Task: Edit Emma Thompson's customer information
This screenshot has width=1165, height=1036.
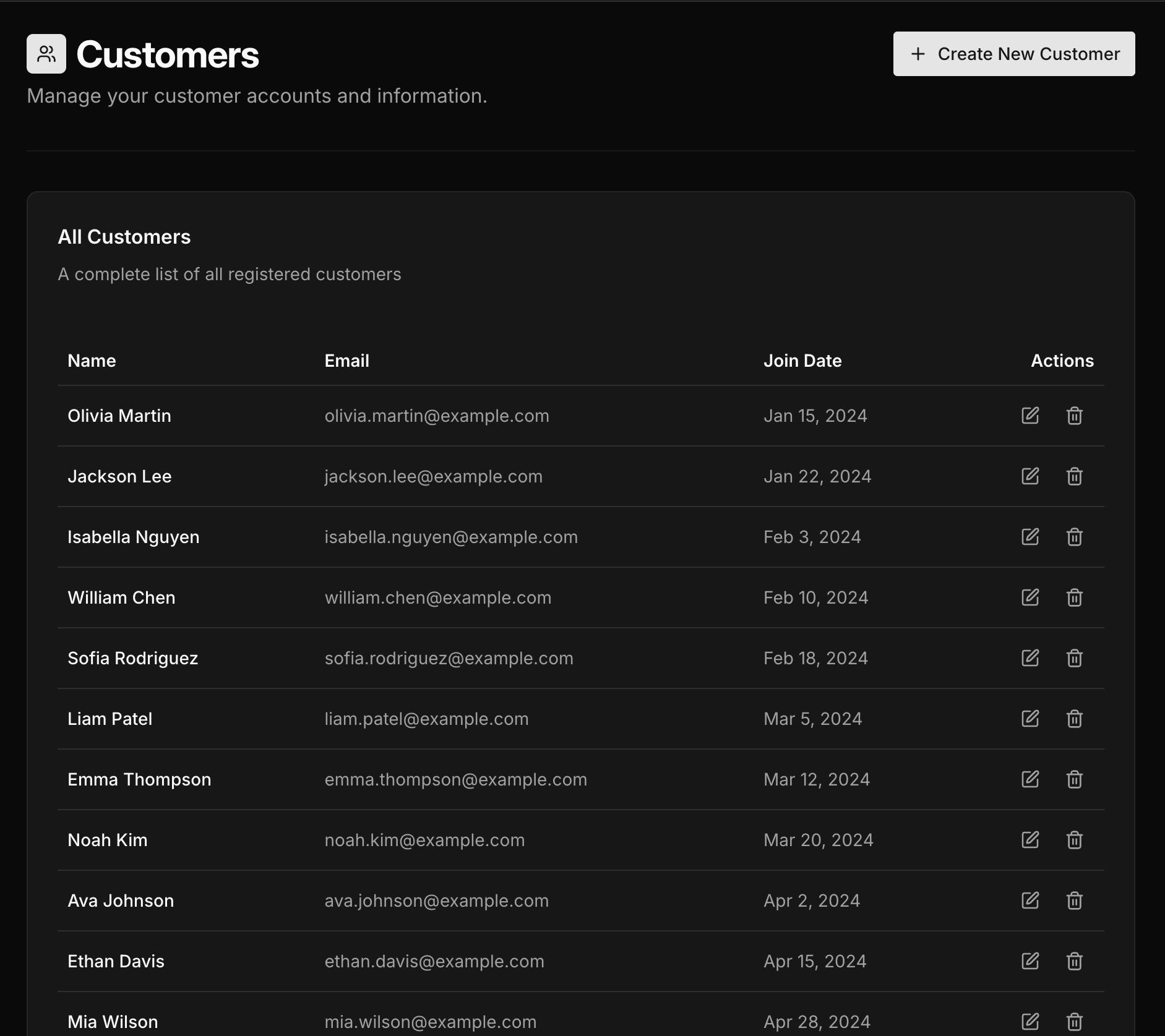Action: click(x=1030, y=779)
